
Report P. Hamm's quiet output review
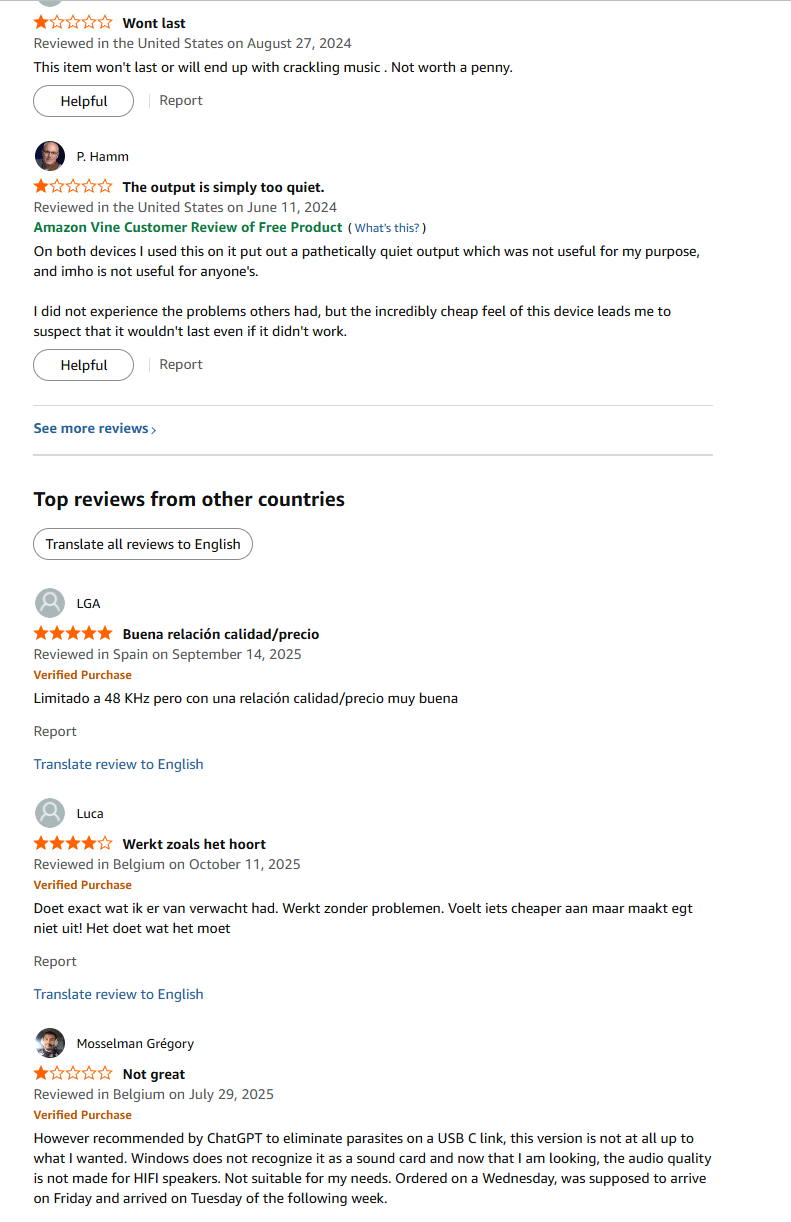coord(181,364)
